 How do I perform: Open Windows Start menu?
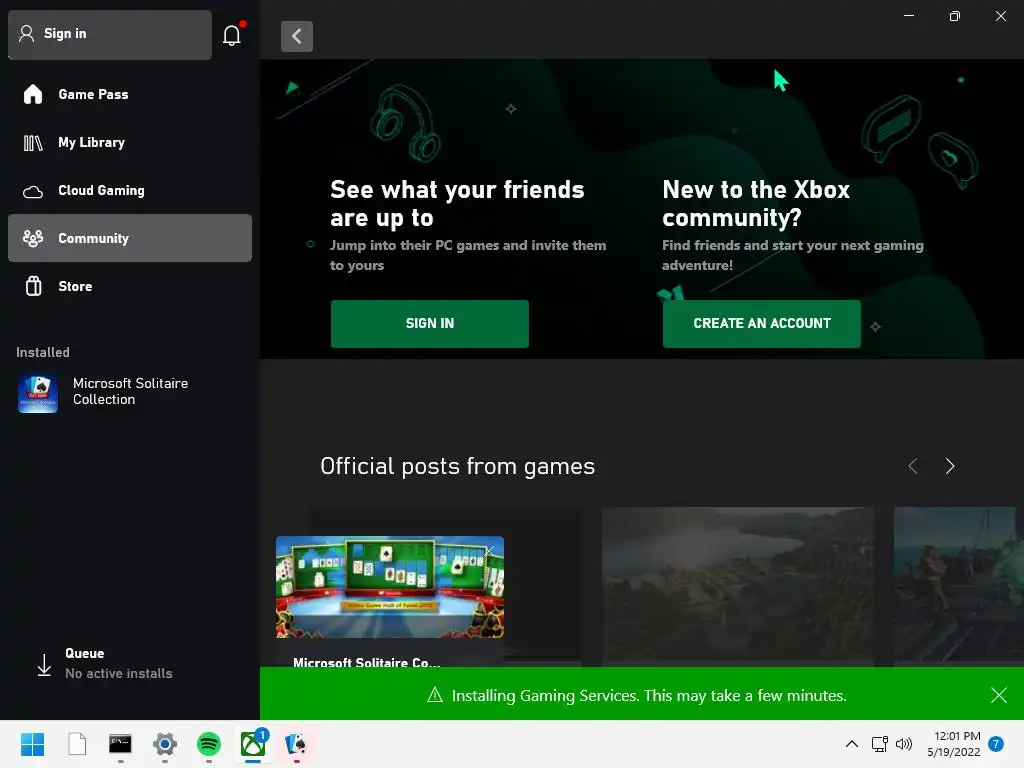[x=33, y=744]
